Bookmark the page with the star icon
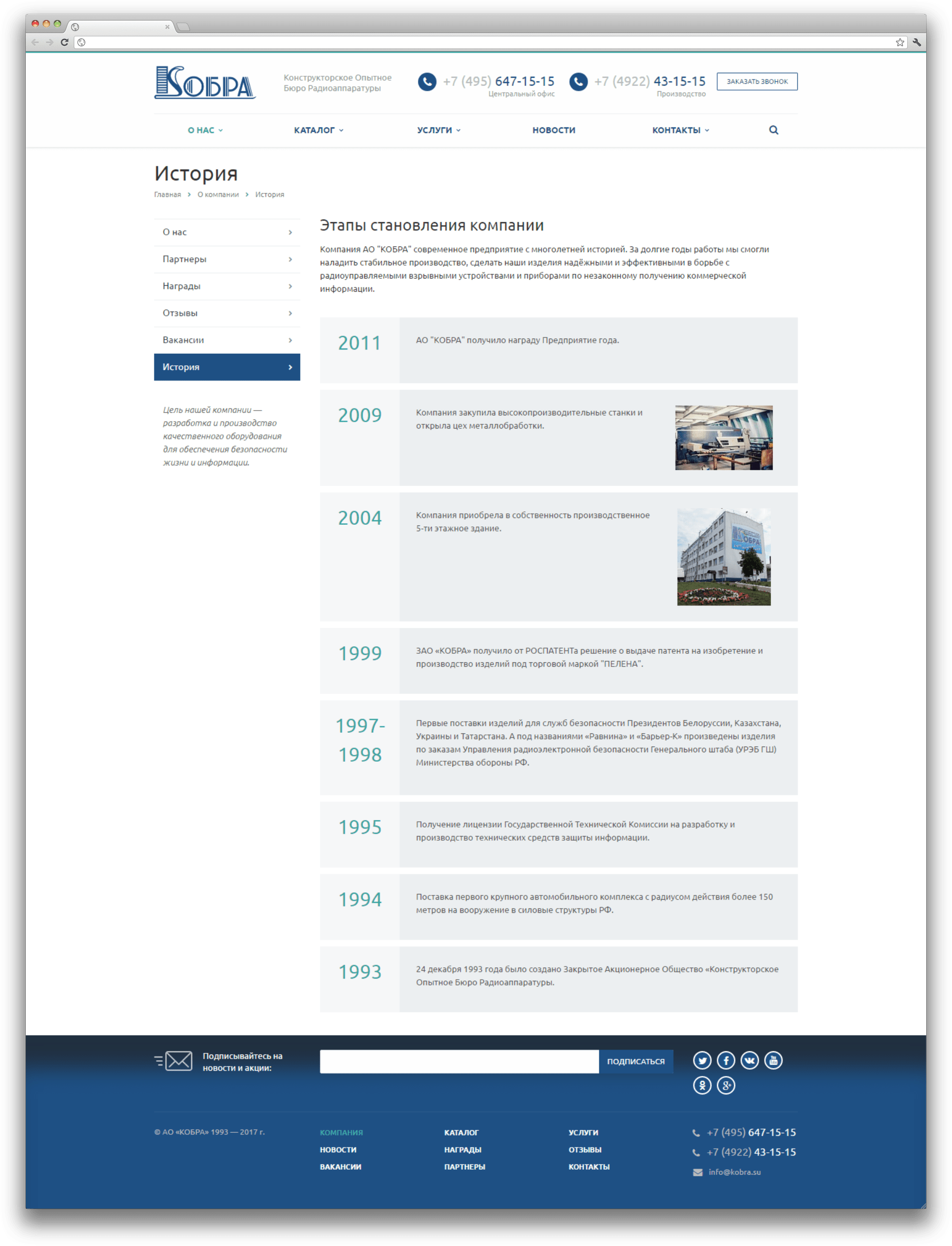 point(900,43)
